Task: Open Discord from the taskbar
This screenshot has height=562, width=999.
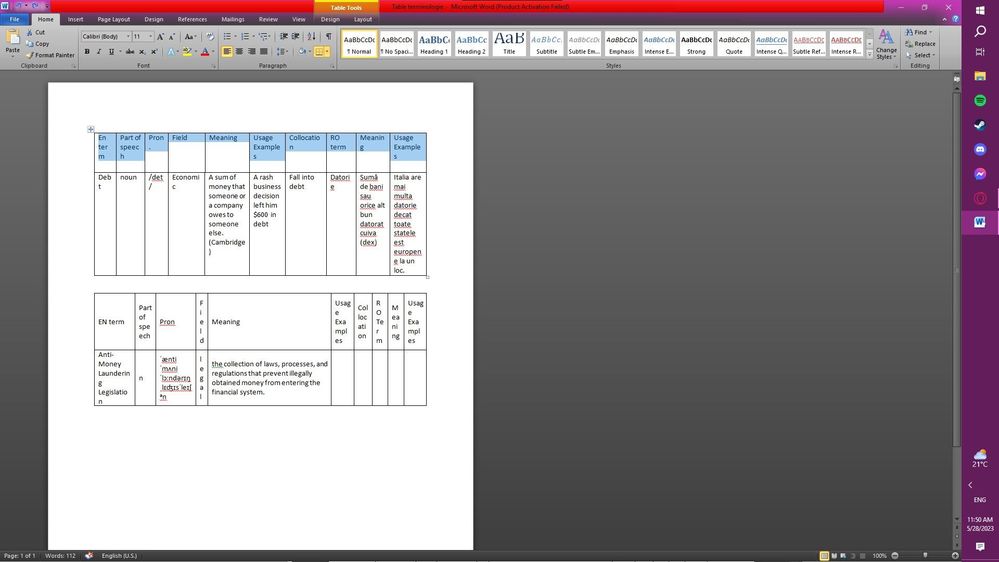Action: [980, 149]
